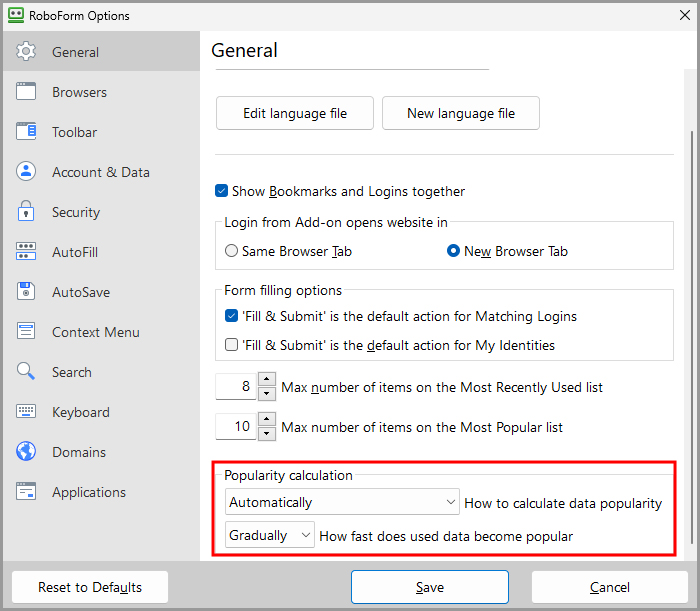Click the General gear icon
700x611 pixels.
click(26, 51)
